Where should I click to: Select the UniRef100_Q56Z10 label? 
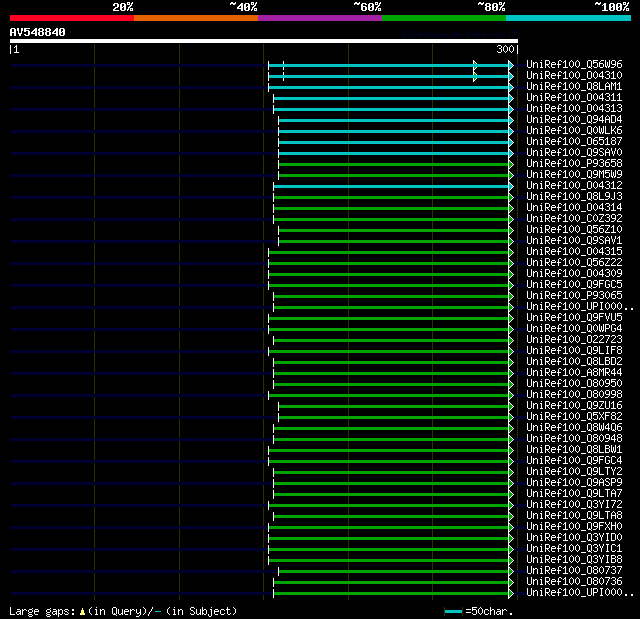point(574,230)
